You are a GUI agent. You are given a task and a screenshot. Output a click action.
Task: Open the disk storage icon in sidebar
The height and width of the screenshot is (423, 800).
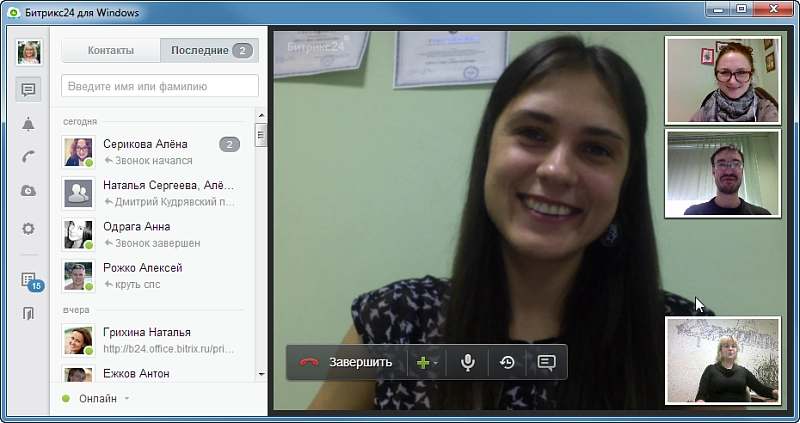click(28, 191)
